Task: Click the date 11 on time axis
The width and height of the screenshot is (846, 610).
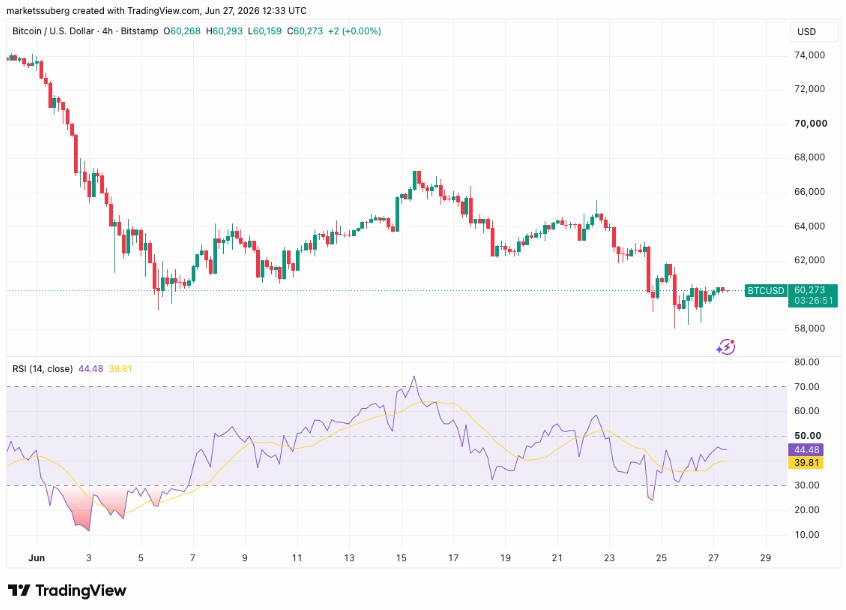Action: 297,558
